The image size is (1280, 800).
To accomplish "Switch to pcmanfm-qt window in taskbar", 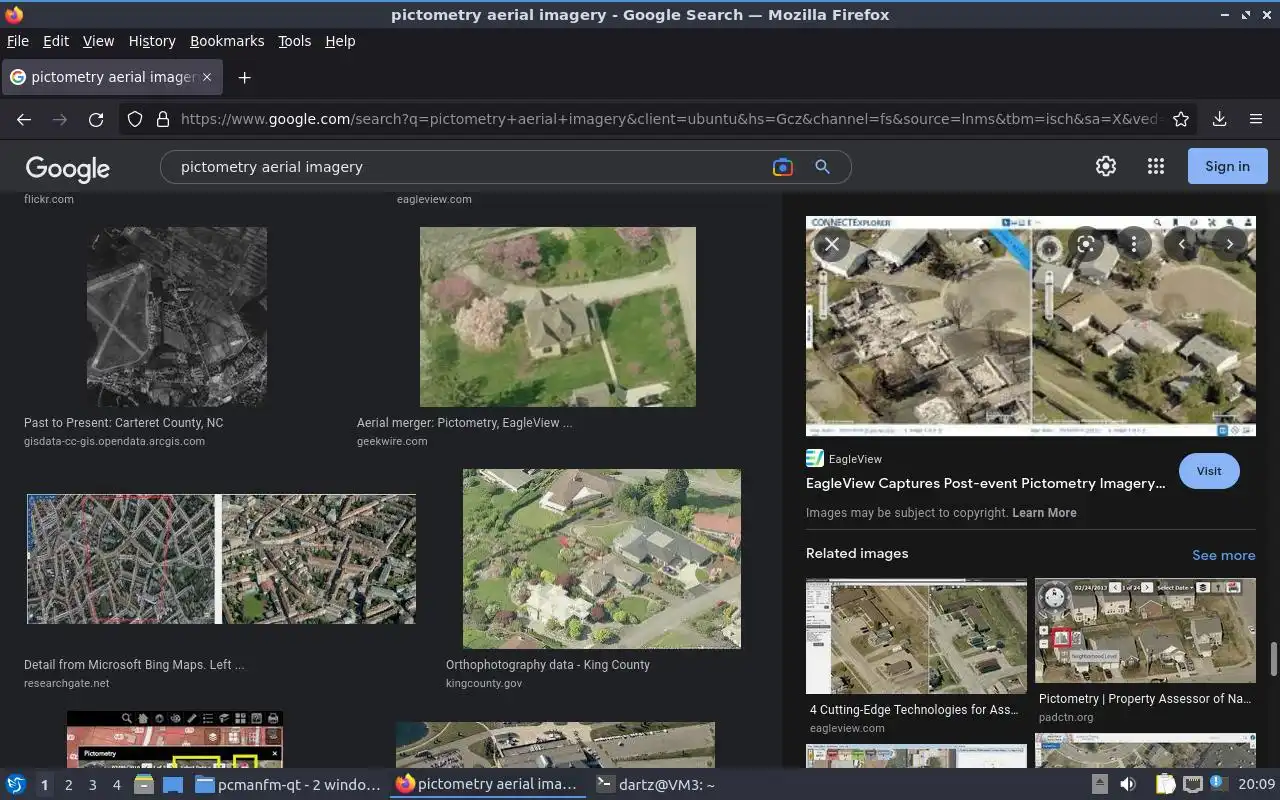I will (288, 785).
